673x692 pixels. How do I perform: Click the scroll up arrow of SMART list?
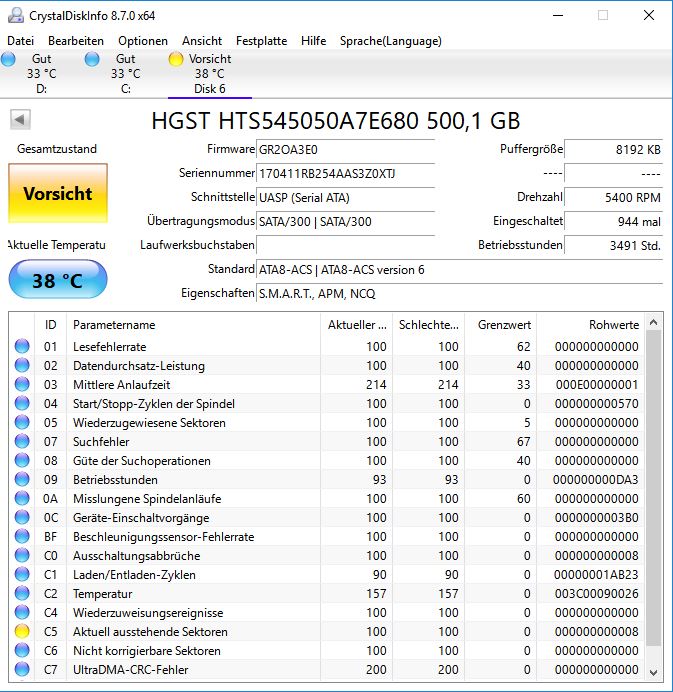coord(654,323)
